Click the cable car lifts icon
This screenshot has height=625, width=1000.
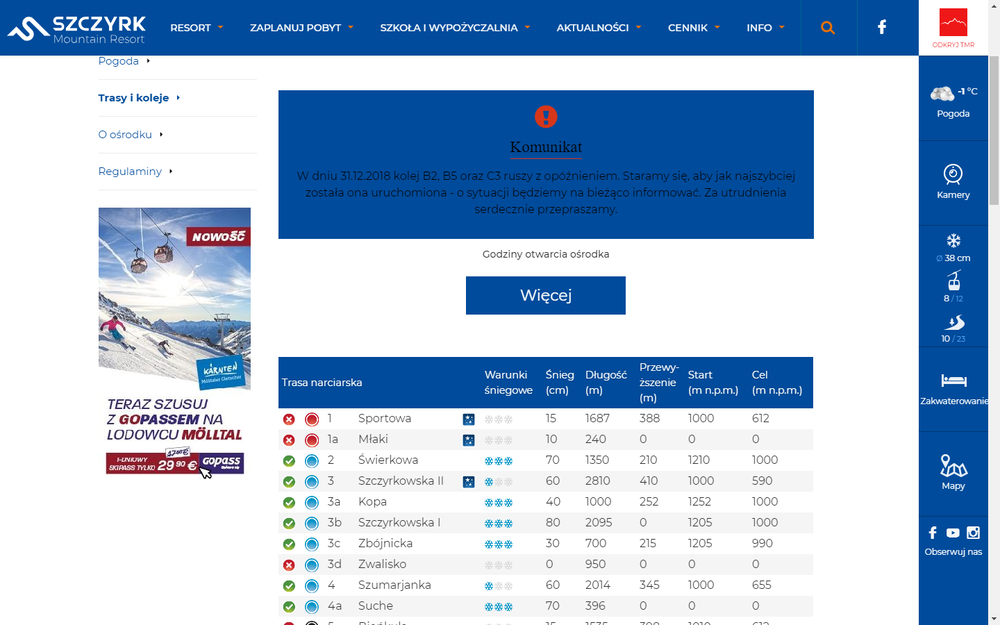coord(953,280)
